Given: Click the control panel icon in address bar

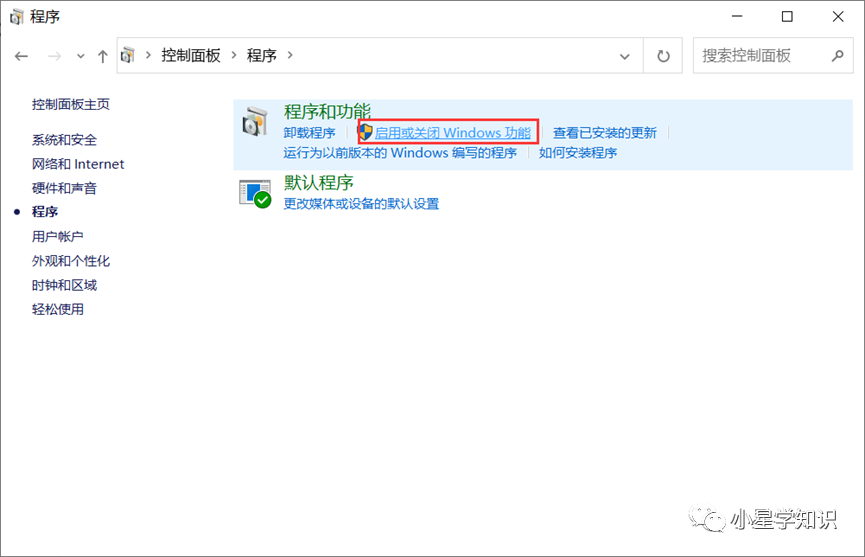Looking at the screenshot, I should (128, 55).
